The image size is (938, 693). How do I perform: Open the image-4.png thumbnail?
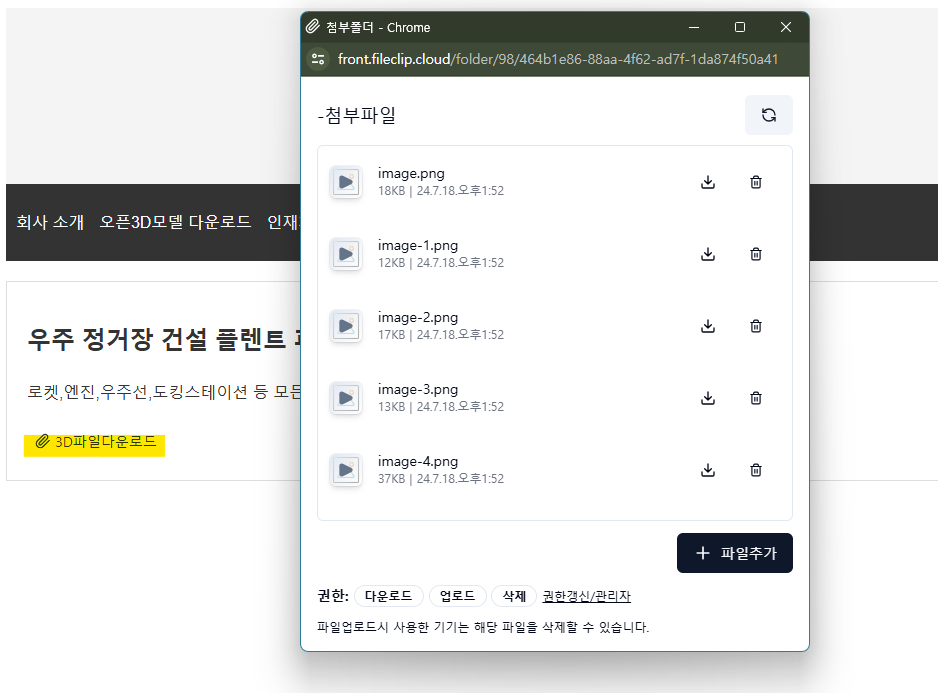(x=346, y=470)
